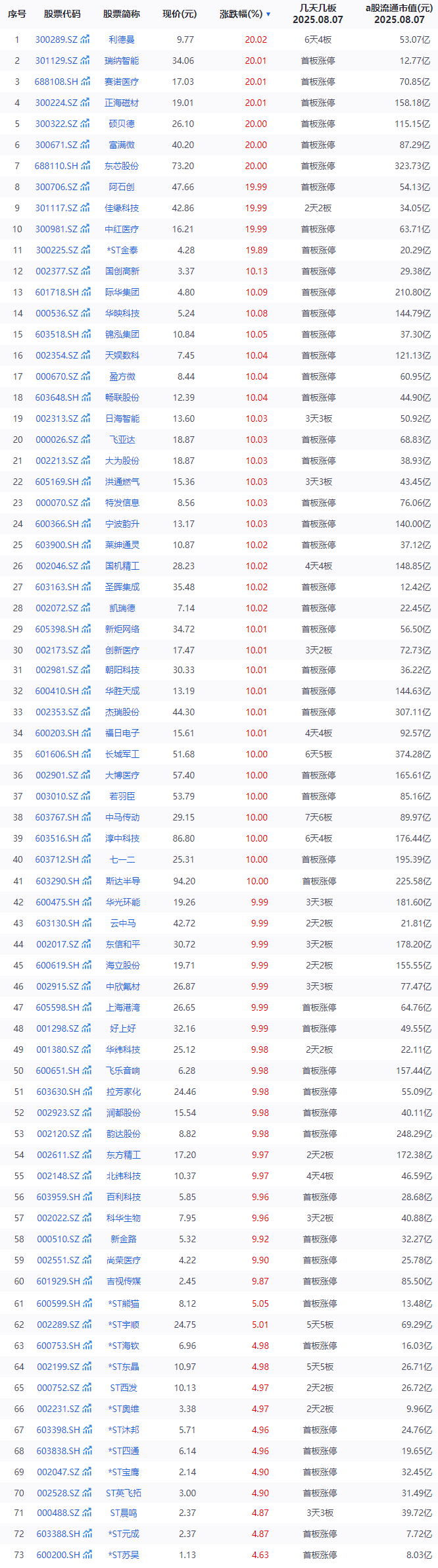Open chart icon next to 688110.SH
The width and height of the screenshot is (438, 1568).
85,166
